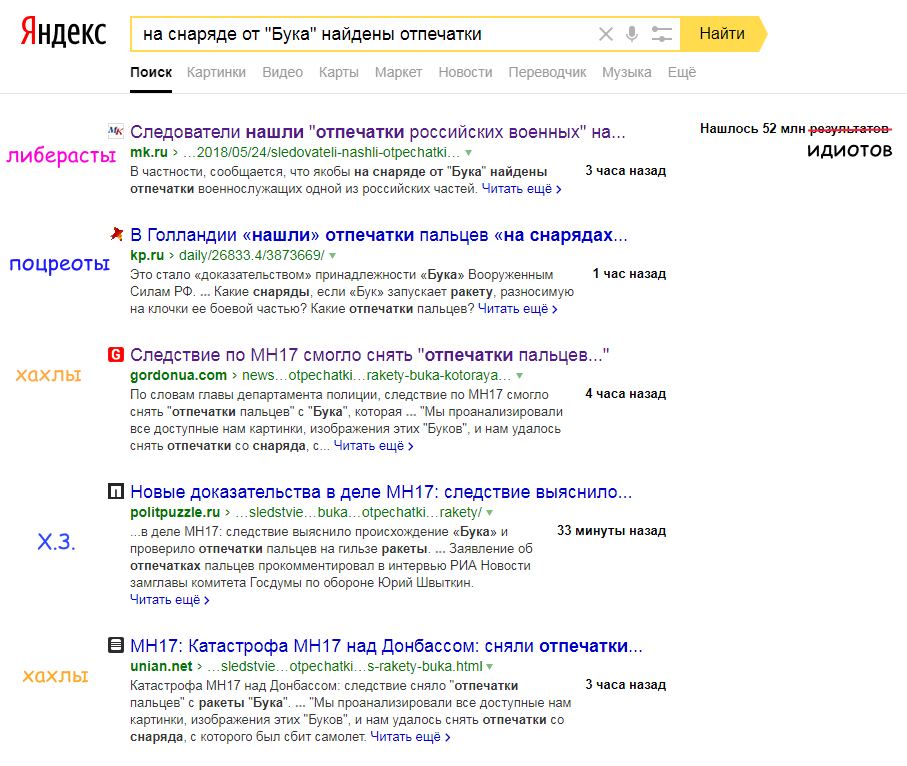The width and height of the screenshot is (907, 766).
Task: Expand the Ещё menu
Action: tap(682, 72)
